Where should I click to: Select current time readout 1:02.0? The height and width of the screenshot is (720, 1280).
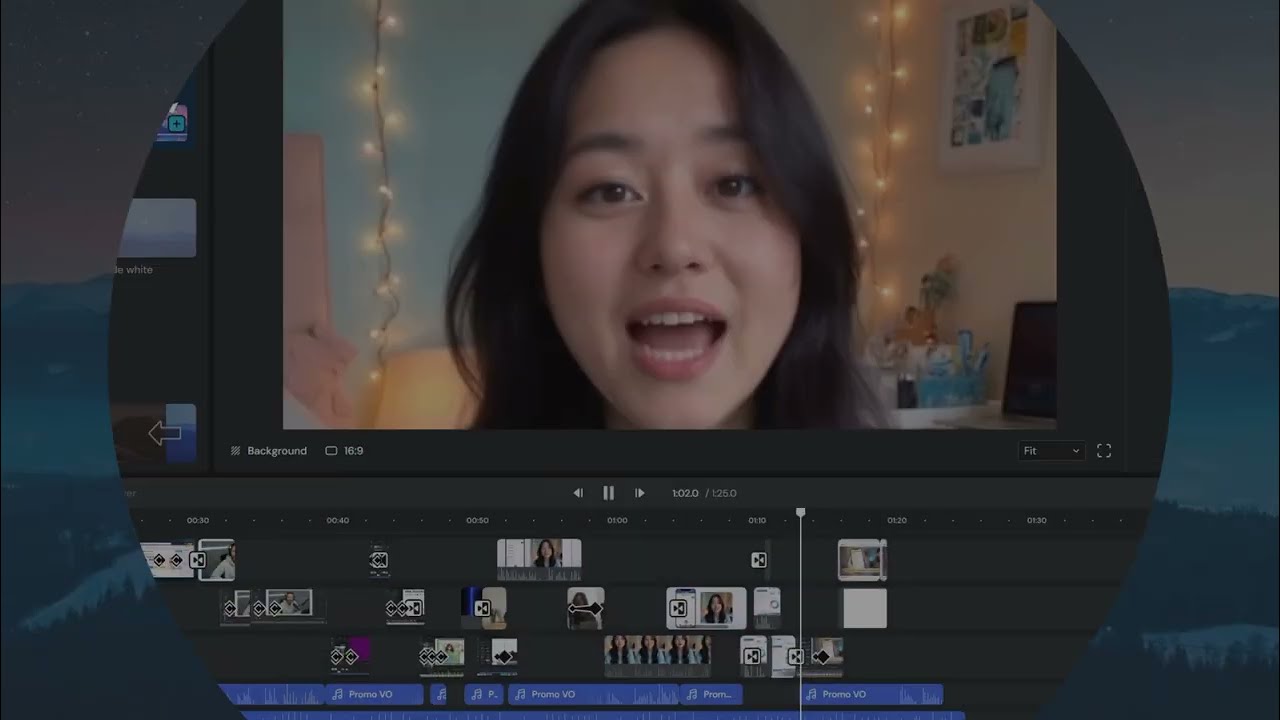685,493
